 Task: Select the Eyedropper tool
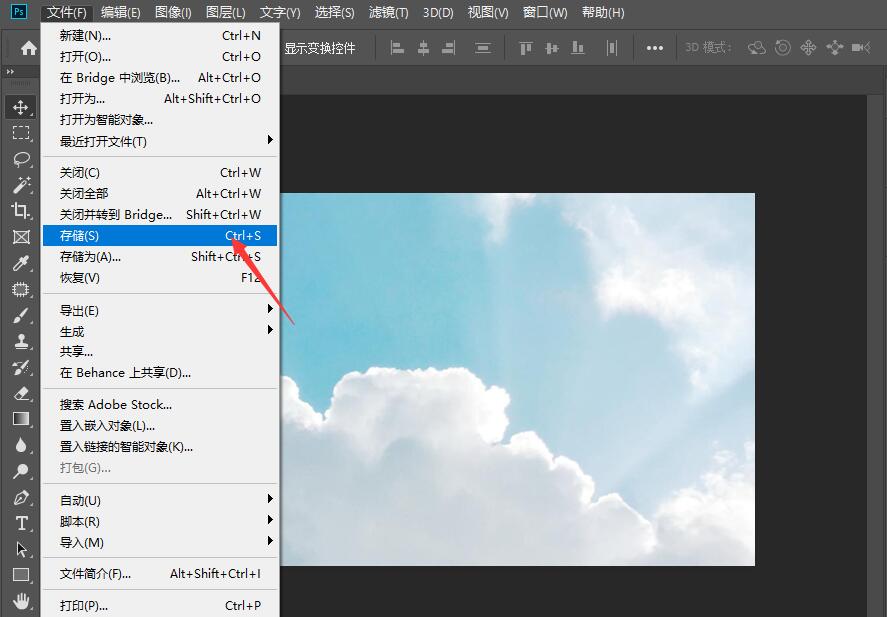tap(21, 263)
